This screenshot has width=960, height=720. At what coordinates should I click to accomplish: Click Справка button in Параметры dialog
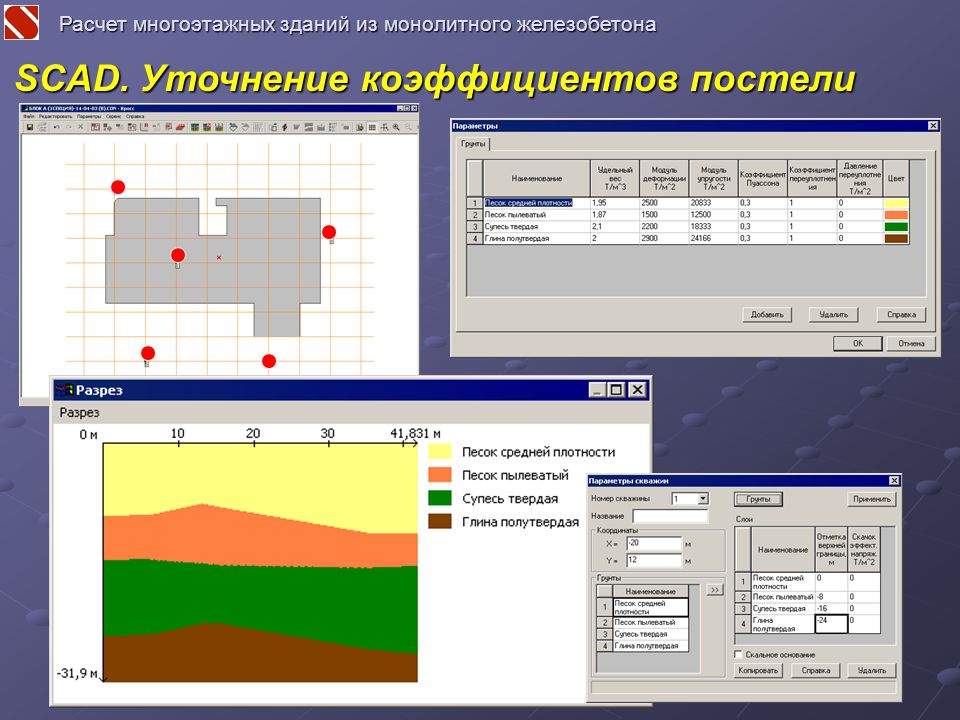pyautogui.click(x=901, y=315)
